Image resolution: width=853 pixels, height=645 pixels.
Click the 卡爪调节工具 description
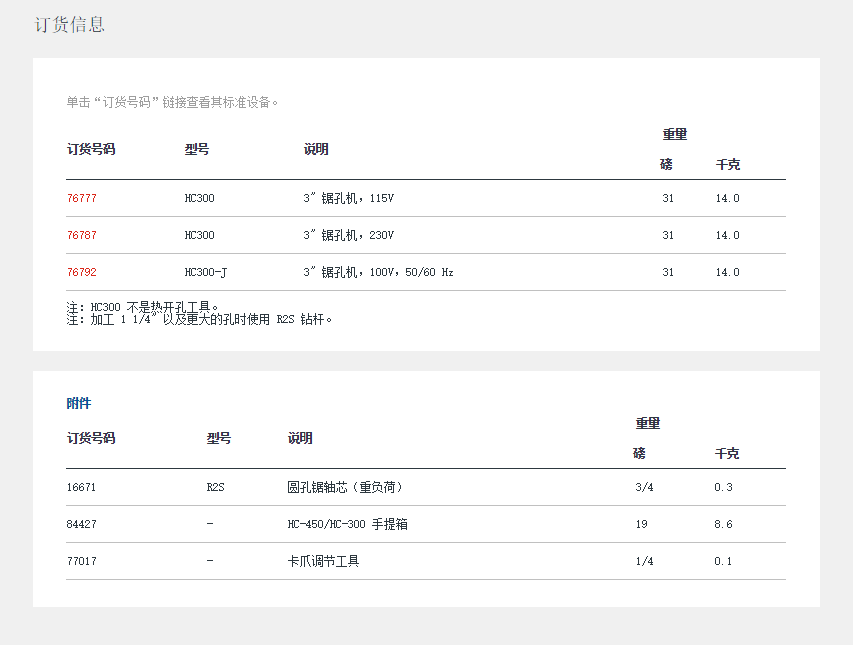click(323, 562)
